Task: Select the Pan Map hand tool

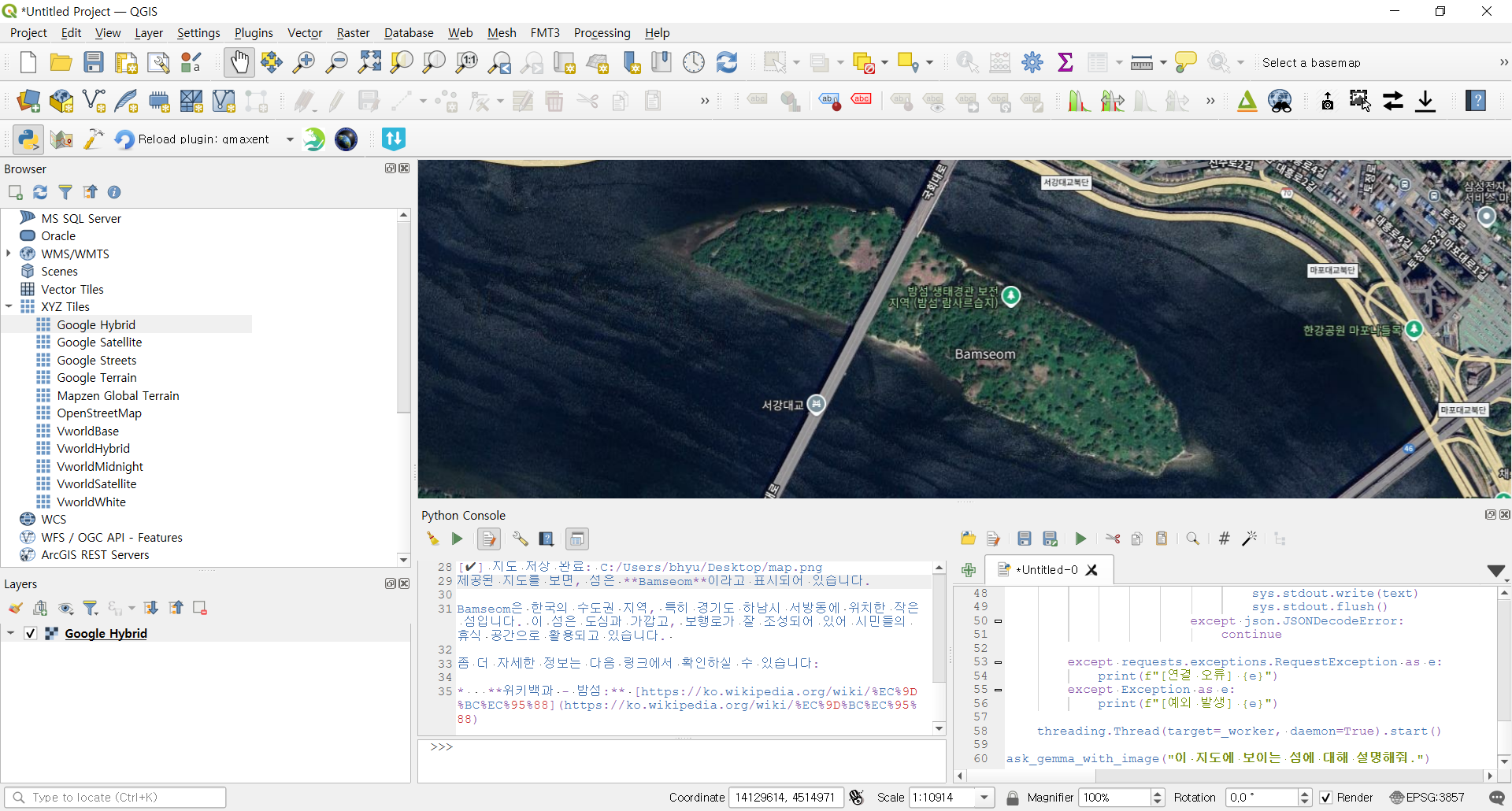Action: point(239,62)
